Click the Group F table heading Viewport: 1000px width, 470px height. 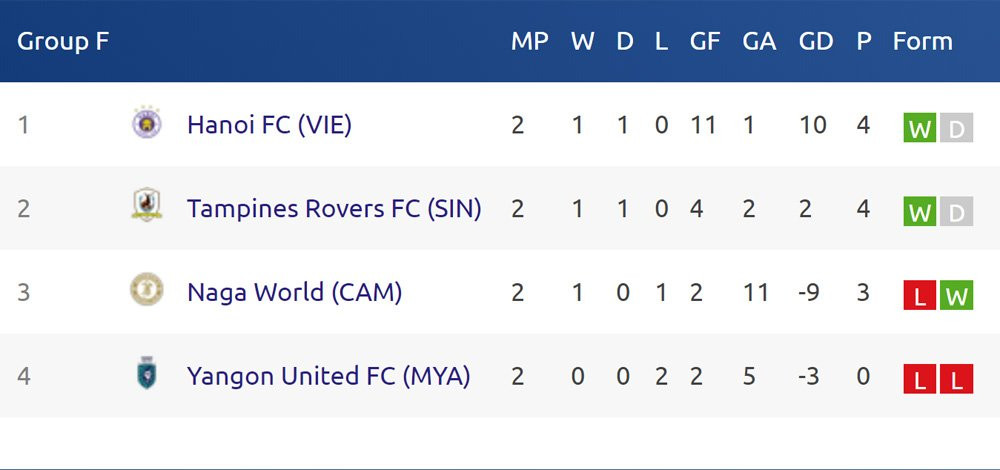click(63, 42)
